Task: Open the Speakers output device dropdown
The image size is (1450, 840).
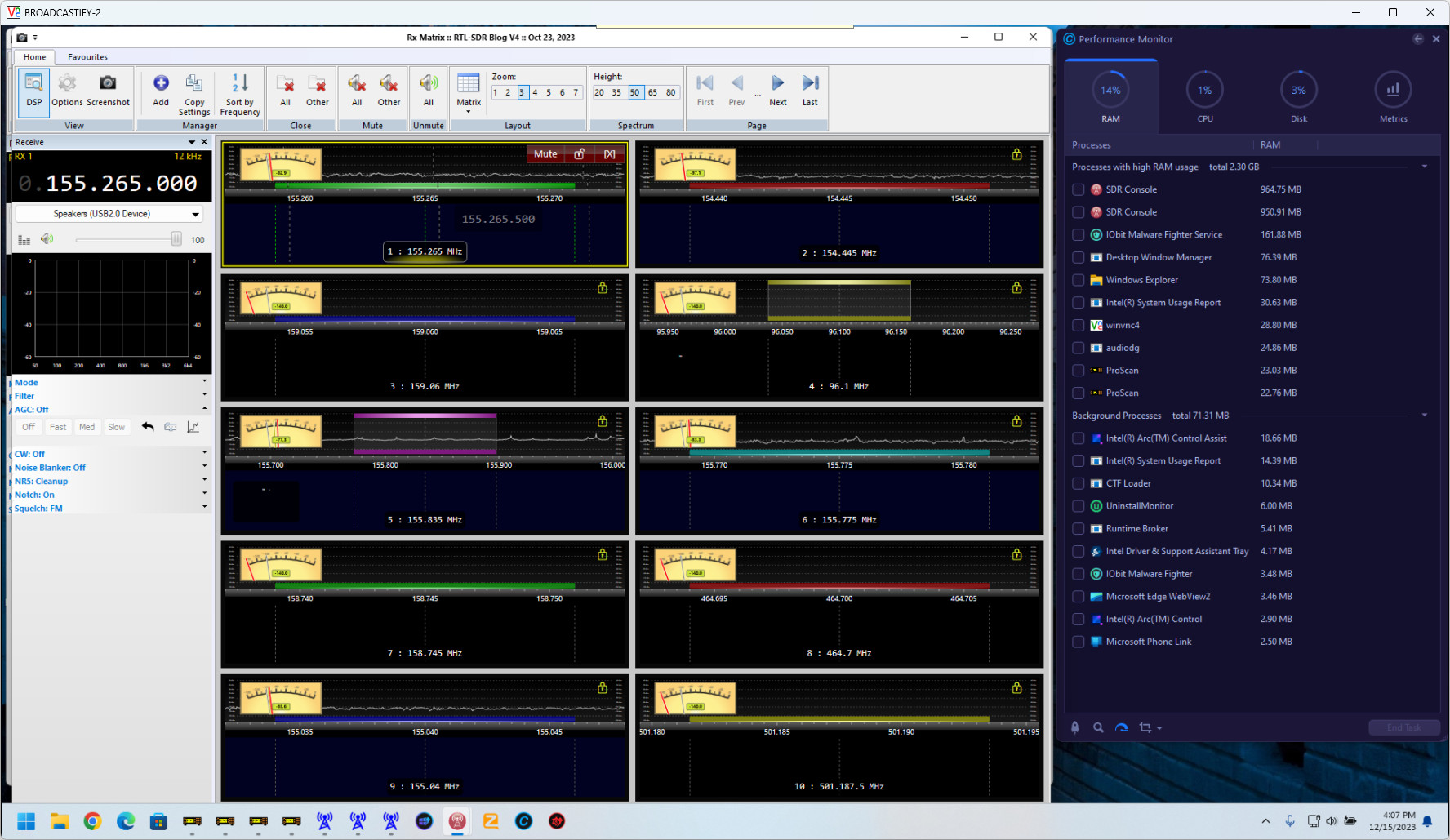Action: point(109,214)
